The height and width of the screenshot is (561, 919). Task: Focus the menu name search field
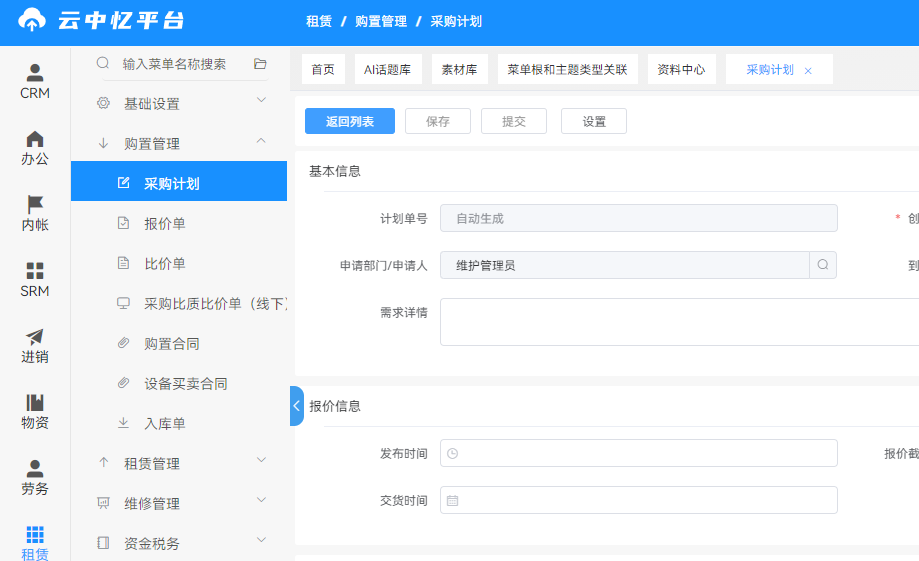pos(175,64)
